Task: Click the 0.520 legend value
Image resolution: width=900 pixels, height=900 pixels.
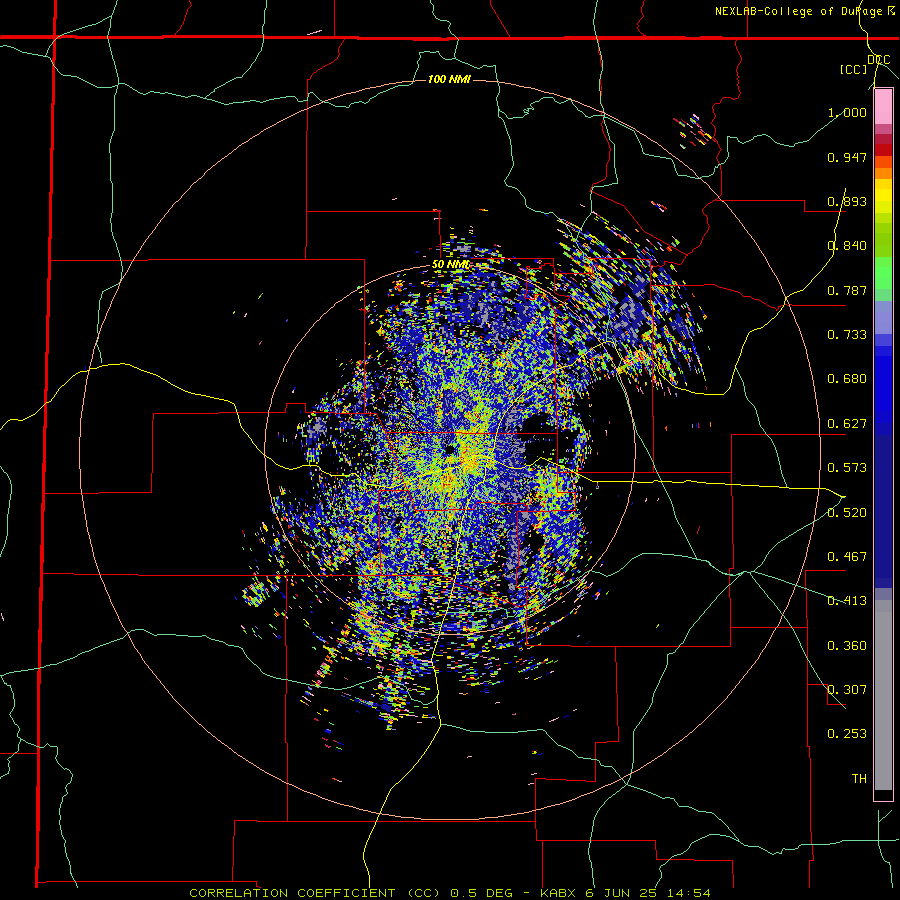Action: coord(847,513)
